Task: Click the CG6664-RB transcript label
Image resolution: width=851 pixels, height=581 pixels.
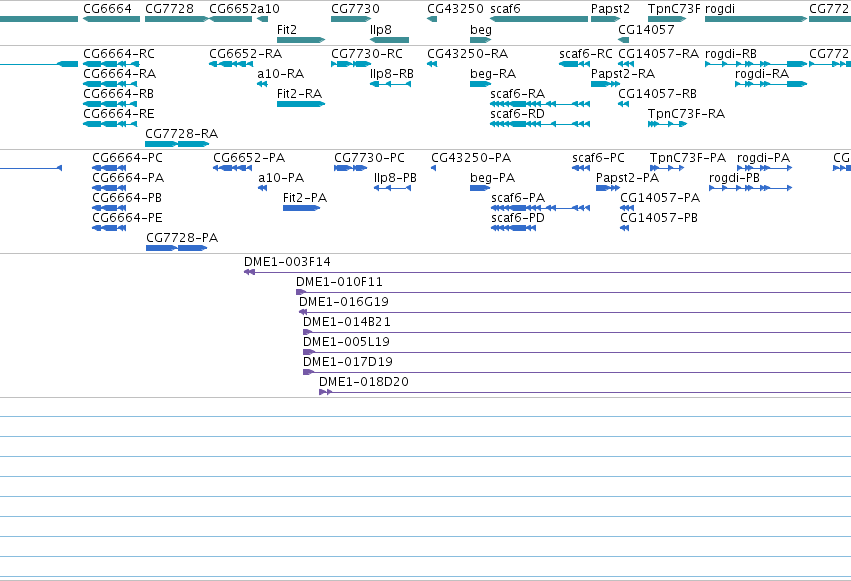Action: 118,93
